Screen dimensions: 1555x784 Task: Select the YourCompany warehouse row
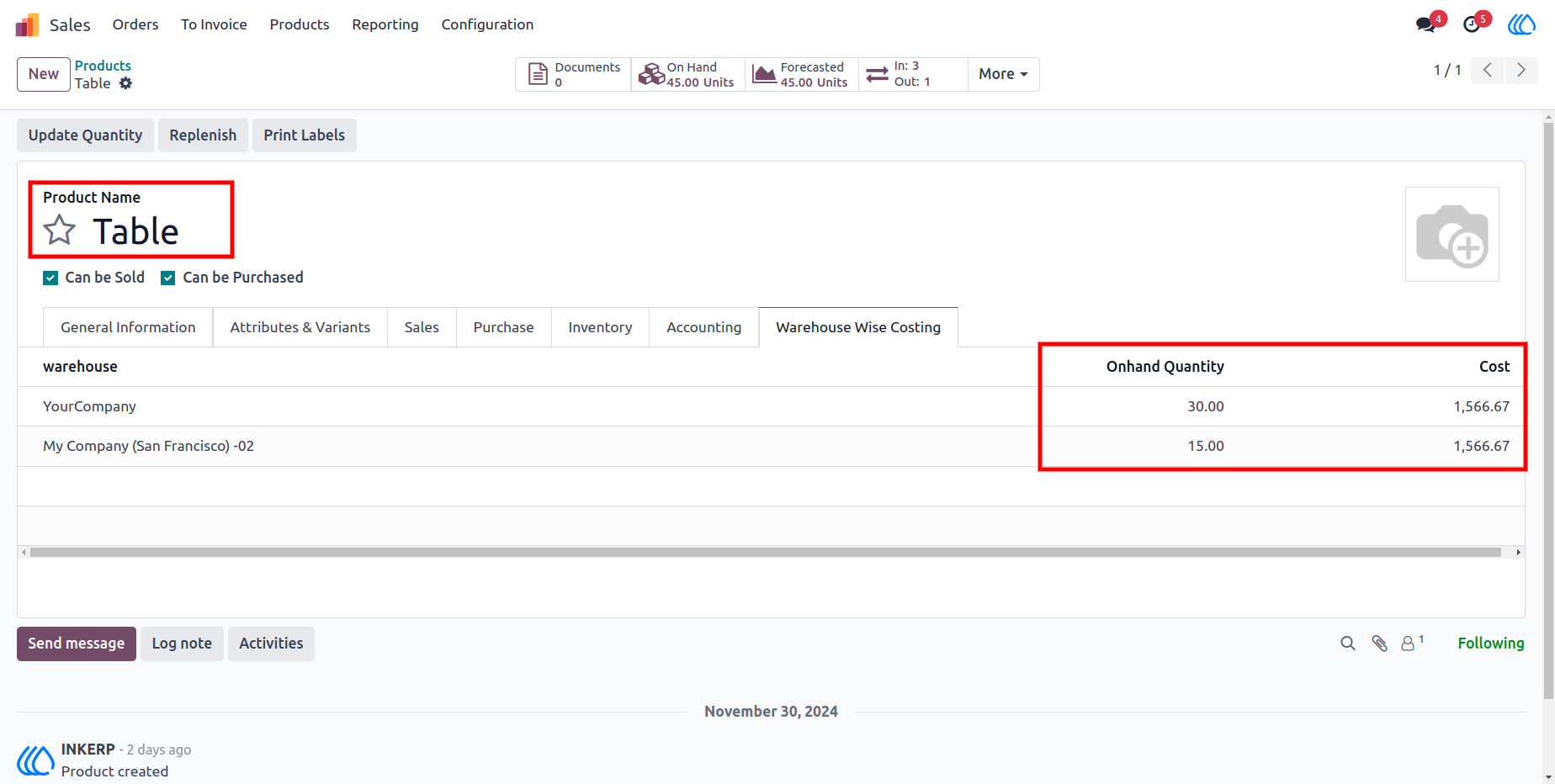pos(771,406)
